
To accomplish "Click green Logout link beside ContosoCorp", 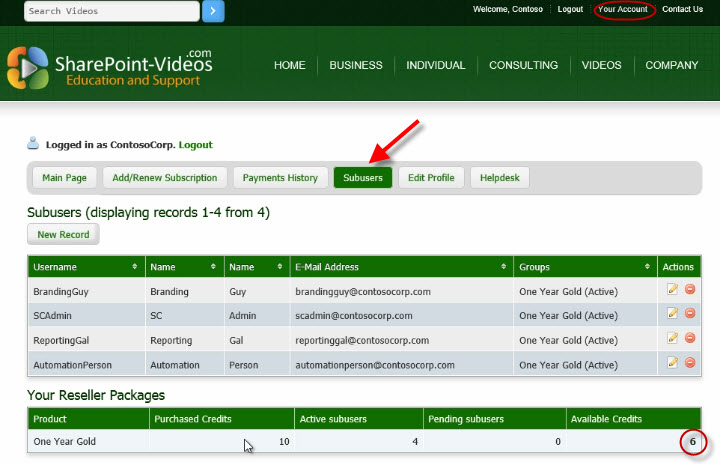I will pos(196,145).
